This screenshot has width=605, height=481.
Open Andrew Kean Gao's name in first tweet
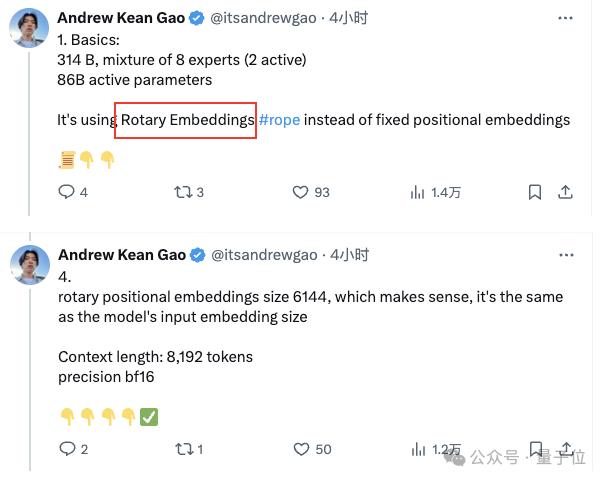point(120,17)
